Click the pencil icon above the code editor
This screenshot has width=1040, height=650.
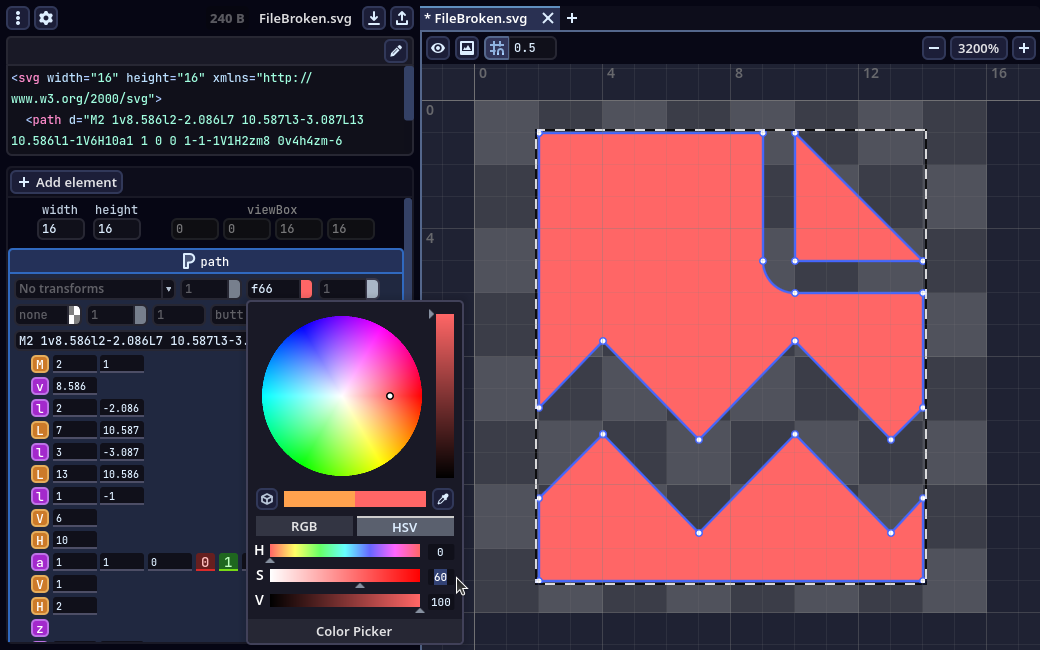[x=396, y=51]
